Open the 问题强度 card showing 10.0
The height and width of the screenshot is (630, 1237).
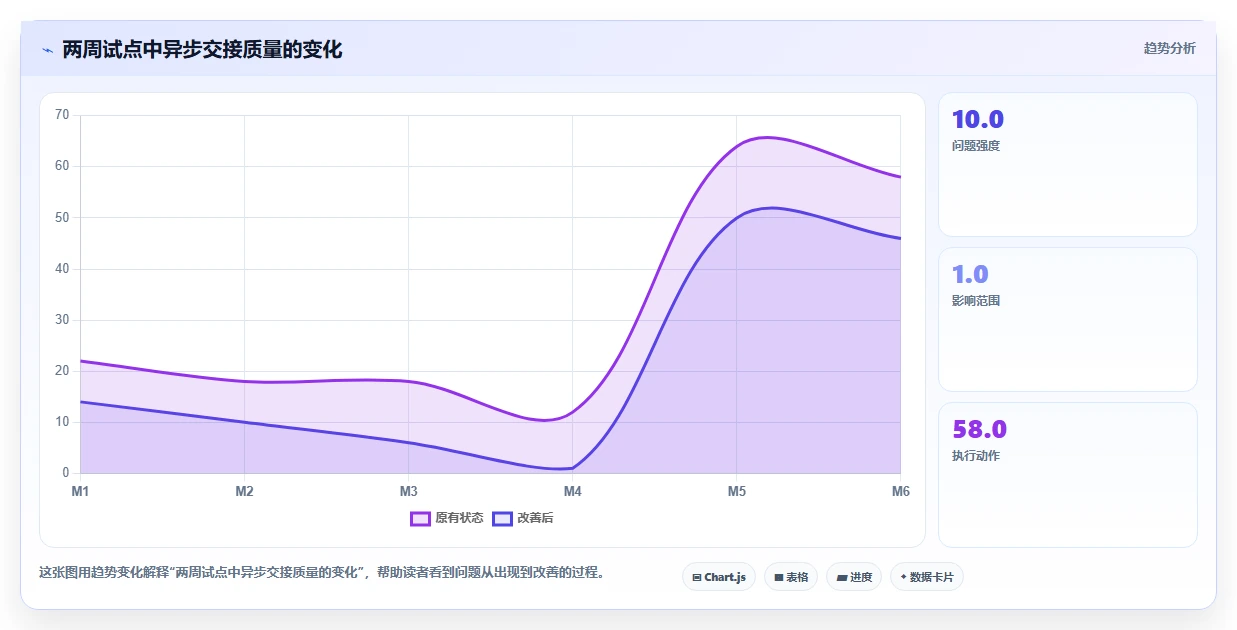point(1067,165)
